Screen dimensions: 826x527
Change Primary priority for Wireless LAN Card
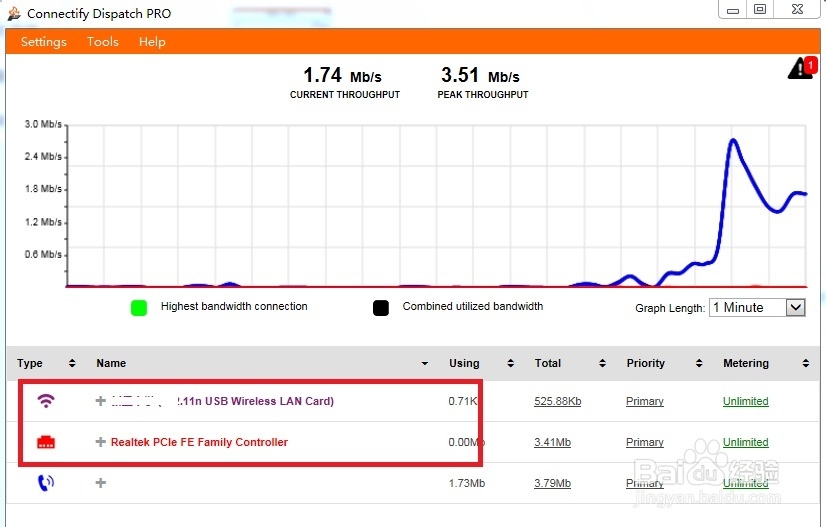pyautogui.click(x=645, y=401)
